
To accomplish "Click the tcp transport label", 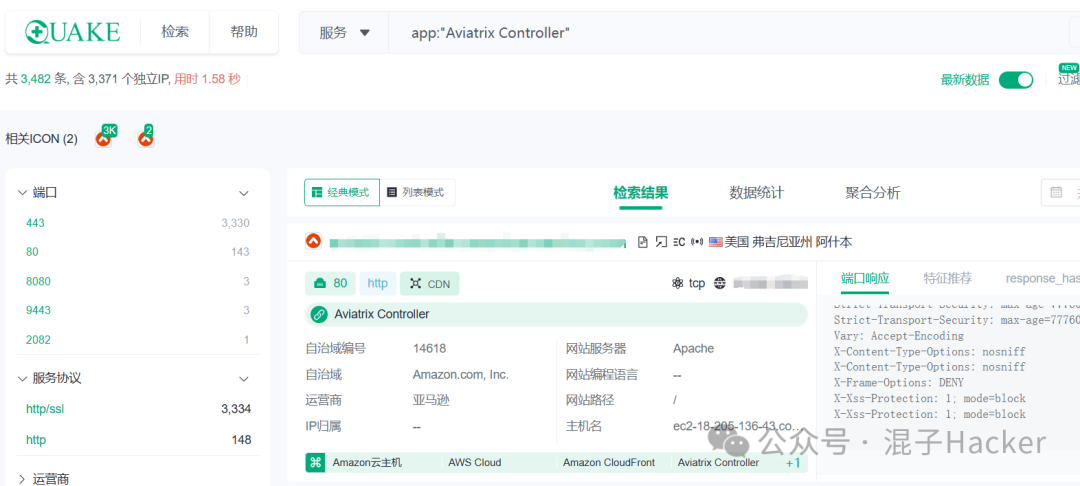I will click(697, 283).
